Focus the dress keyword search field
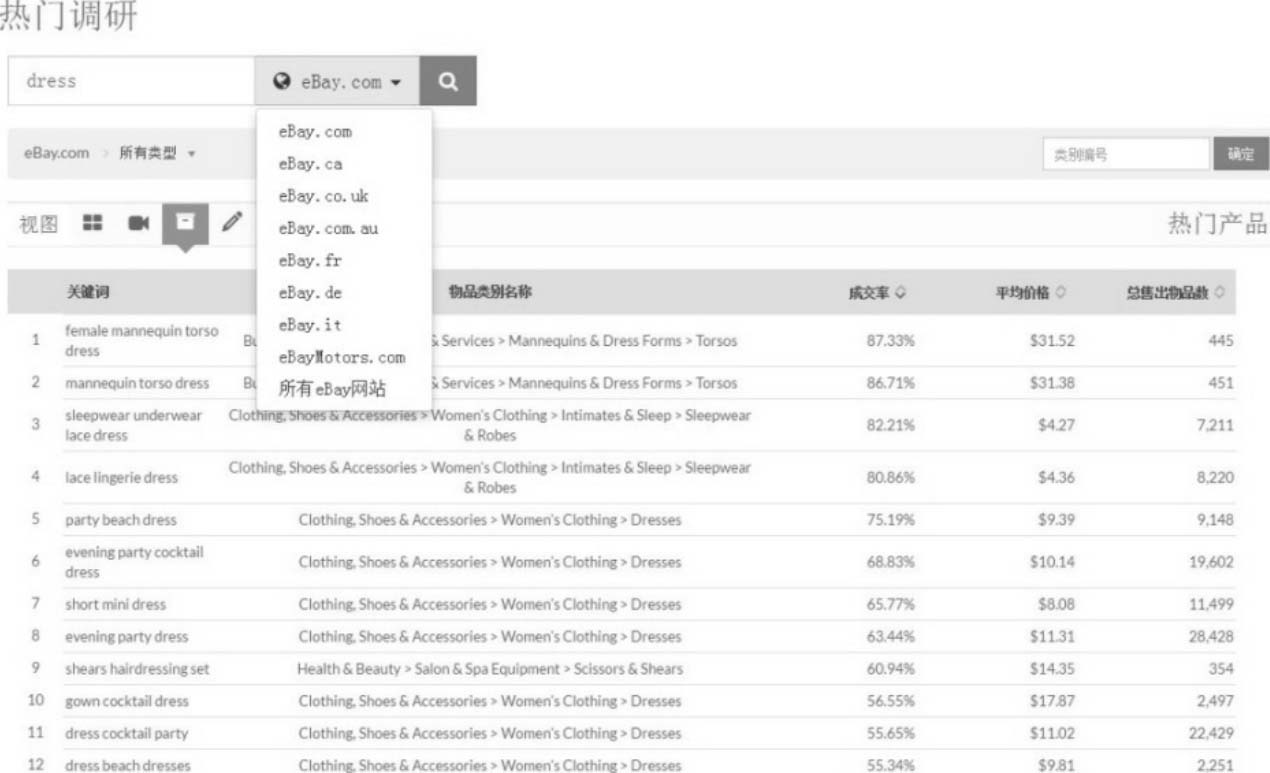 point(131,81)
